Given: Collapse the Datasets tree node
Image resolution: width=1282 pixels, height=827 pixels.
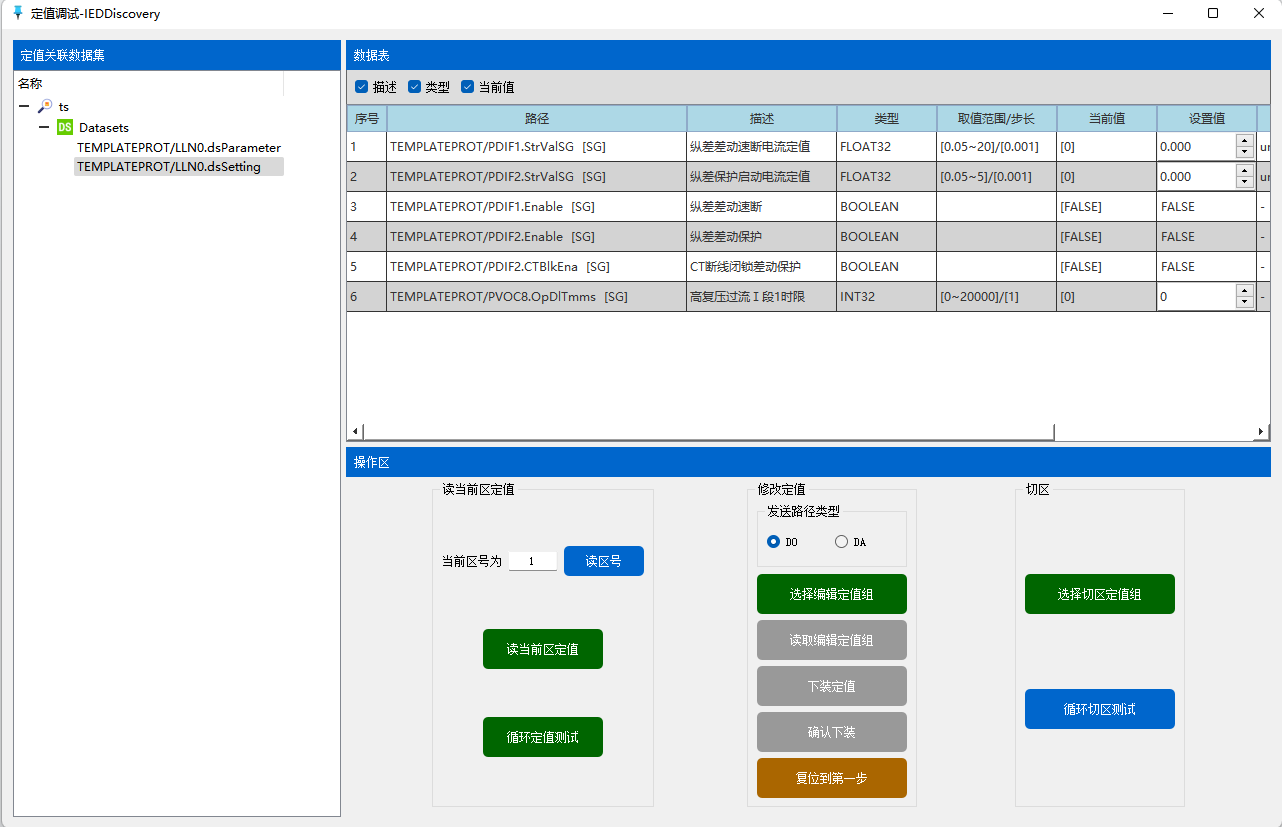Looking at the screenshot, I should tap(44, 127).
